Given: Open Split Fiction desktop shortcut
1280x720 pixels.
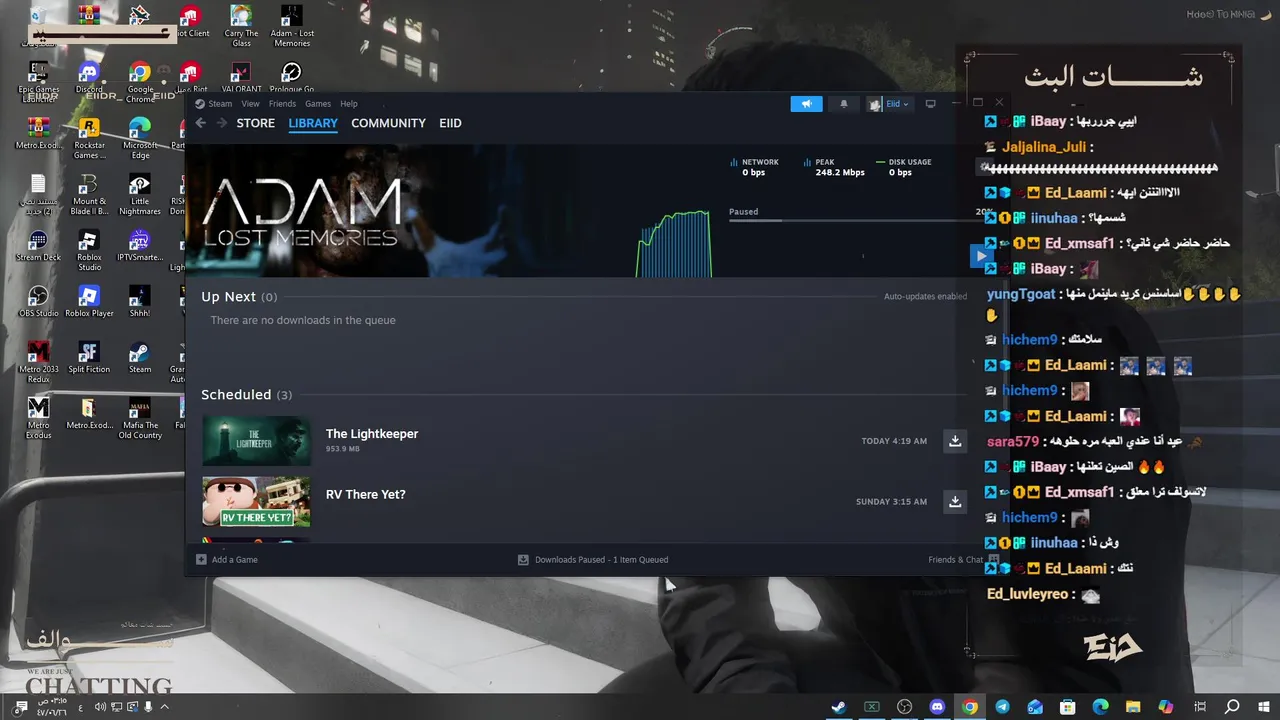Looking at the screenshot, I should (x=89, y=359).
